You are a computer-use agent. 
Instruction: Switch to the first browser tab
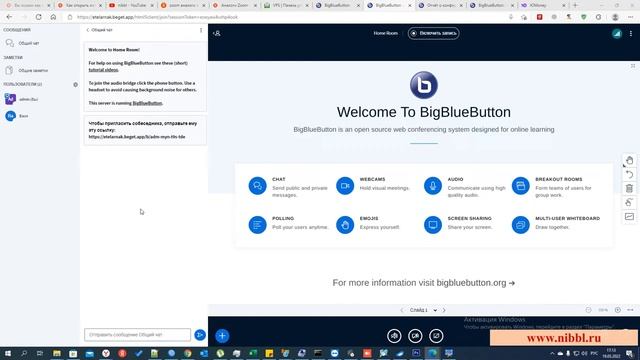click(x=27, y=6)
